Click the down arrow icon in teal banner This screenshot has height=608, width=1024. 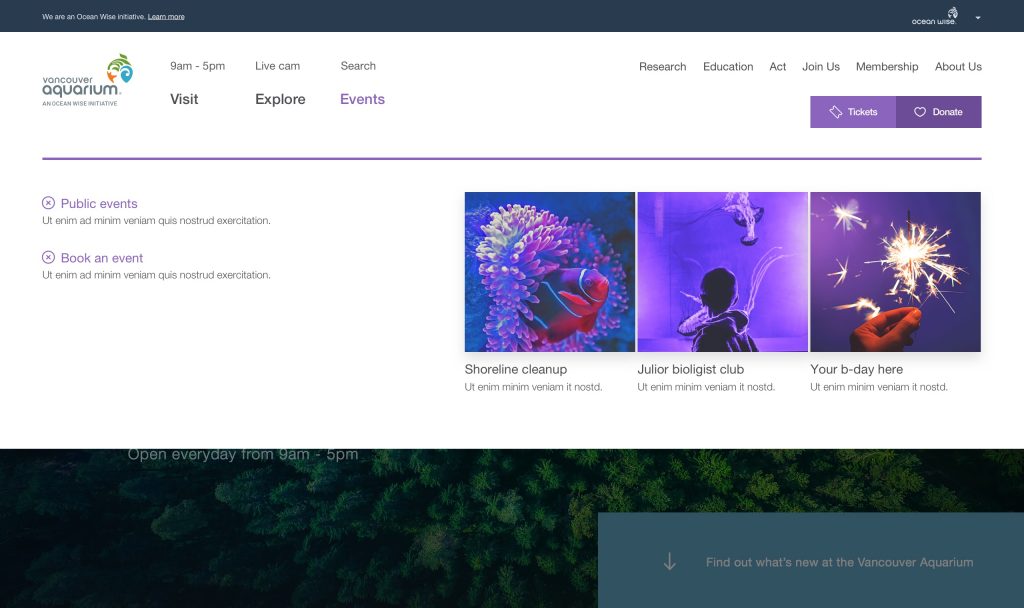click(669, 562)
